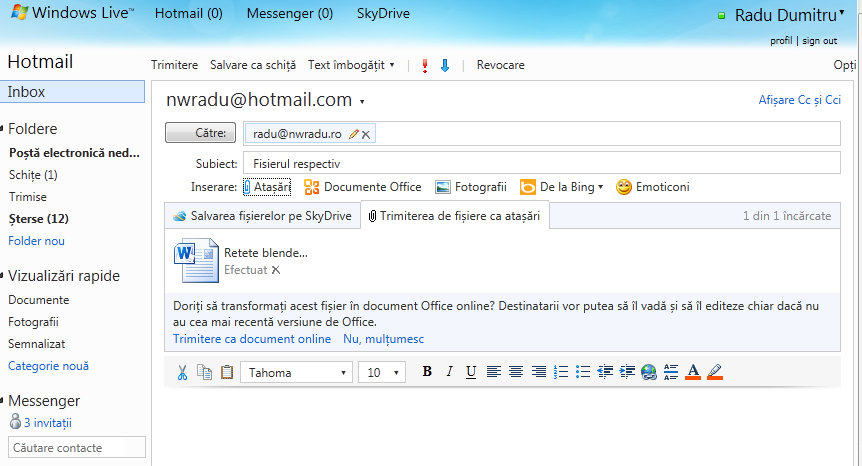Toggle underline formatting
This screenshot has height=466, width=862.
coord(471,372)
